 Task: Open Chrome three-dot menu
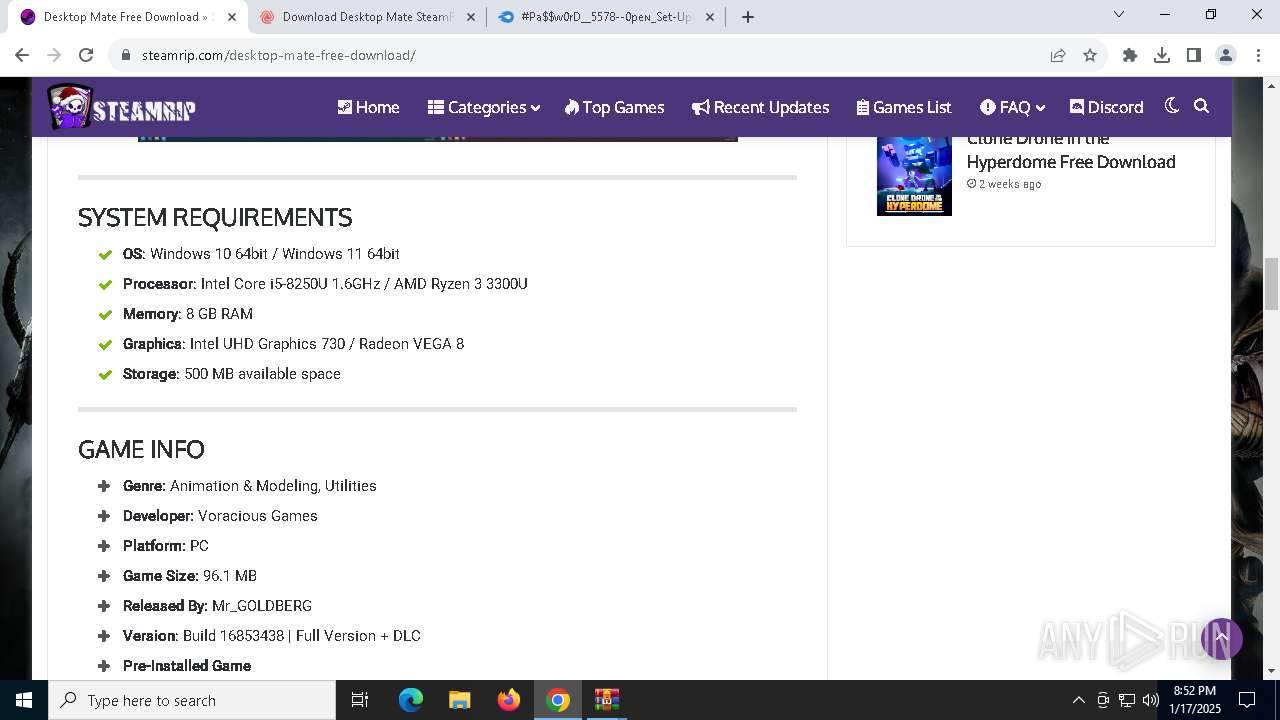(1257, 55)
